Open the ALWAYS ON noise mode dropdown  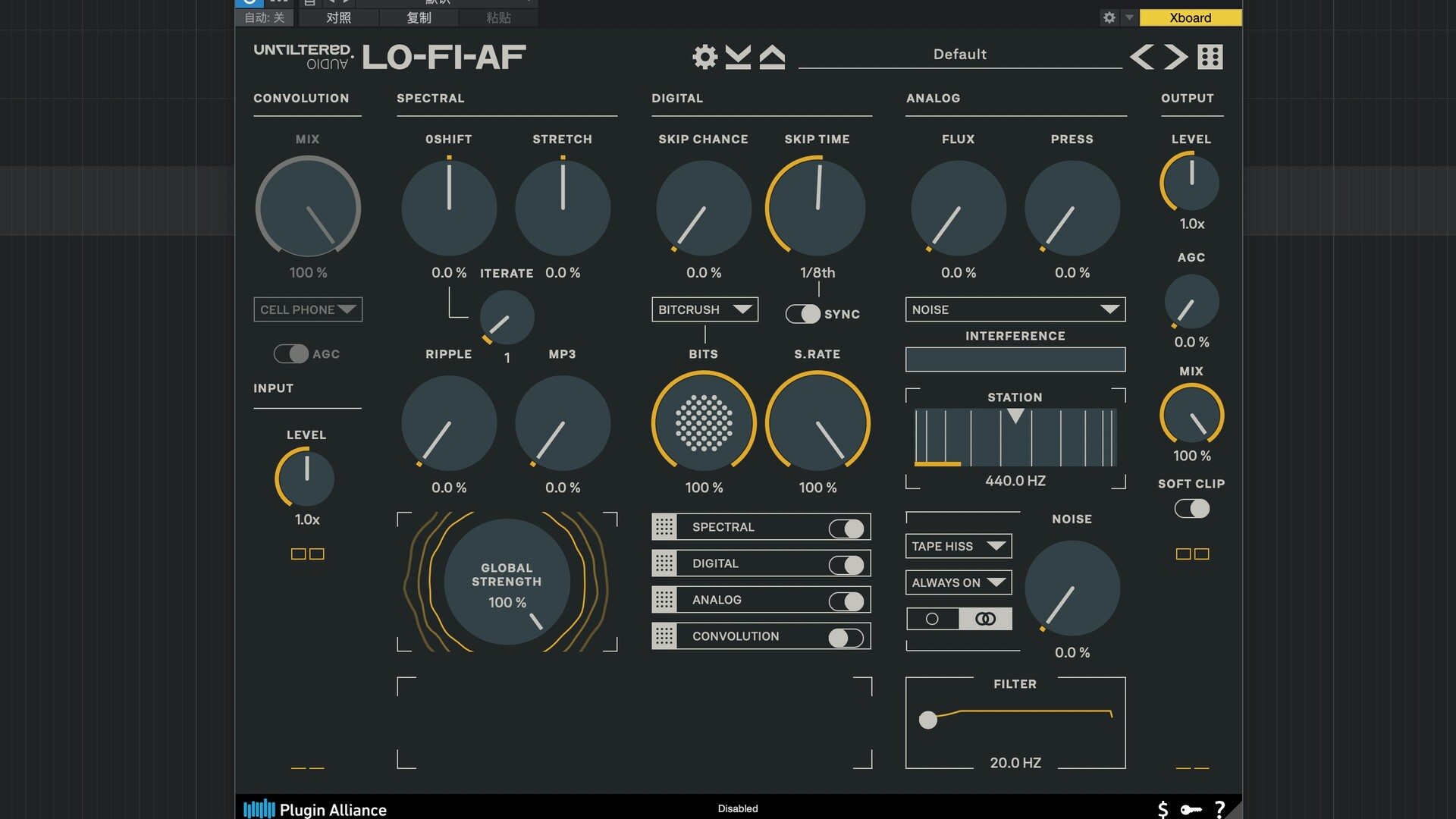click(958, 582)
